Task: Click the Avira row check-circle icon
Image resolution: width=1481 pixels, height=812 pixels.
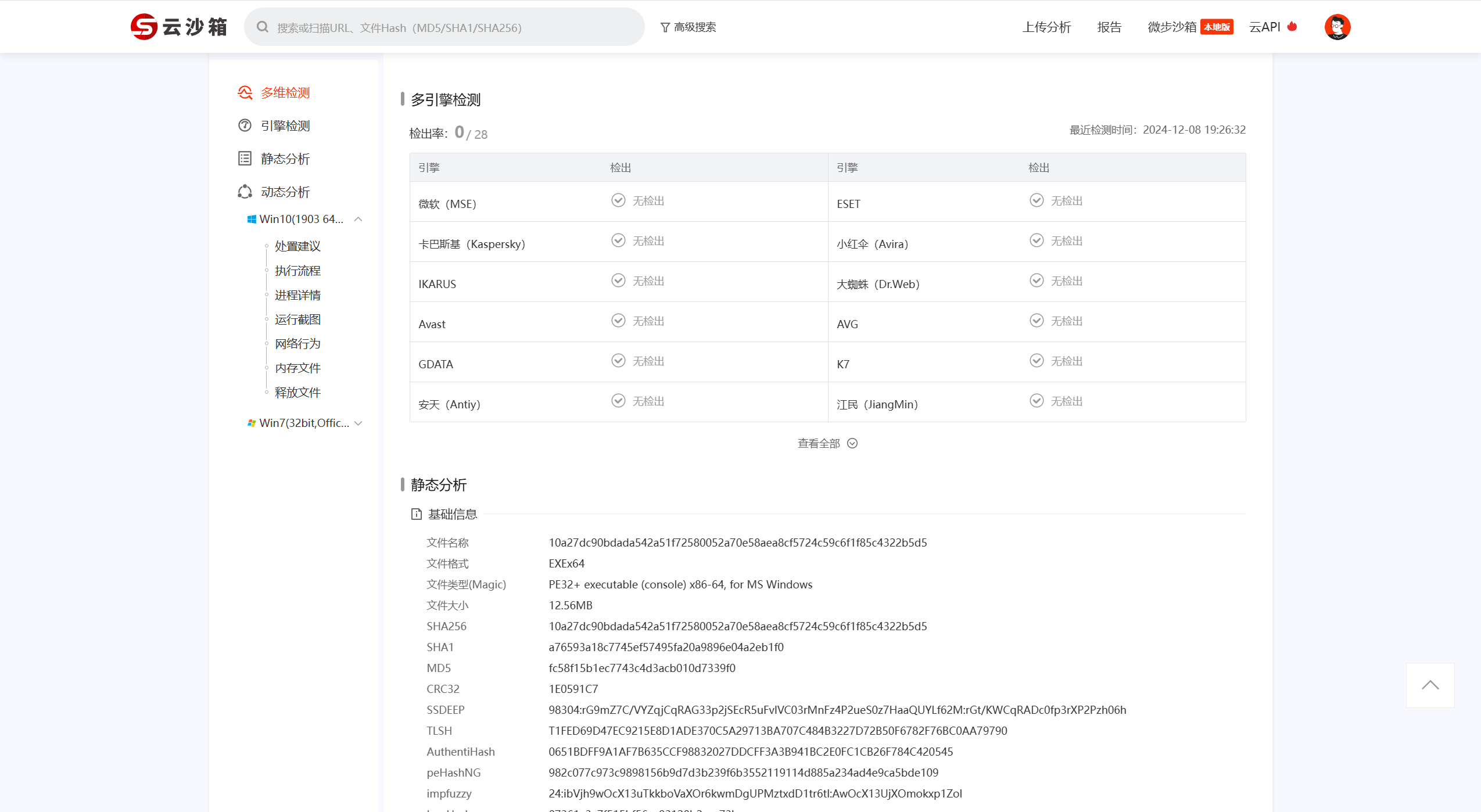Action: click(x=1037, y=240)
